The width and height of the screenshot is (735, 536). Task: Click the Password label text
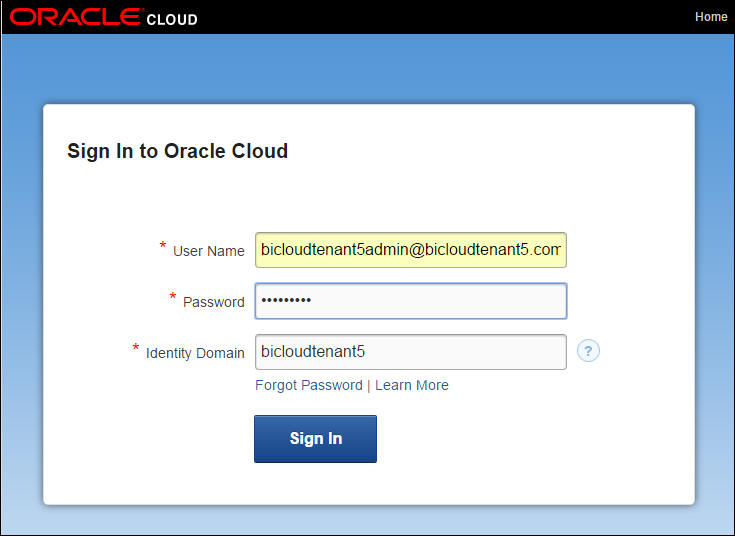pyautogui.click(x=214, y=302)
